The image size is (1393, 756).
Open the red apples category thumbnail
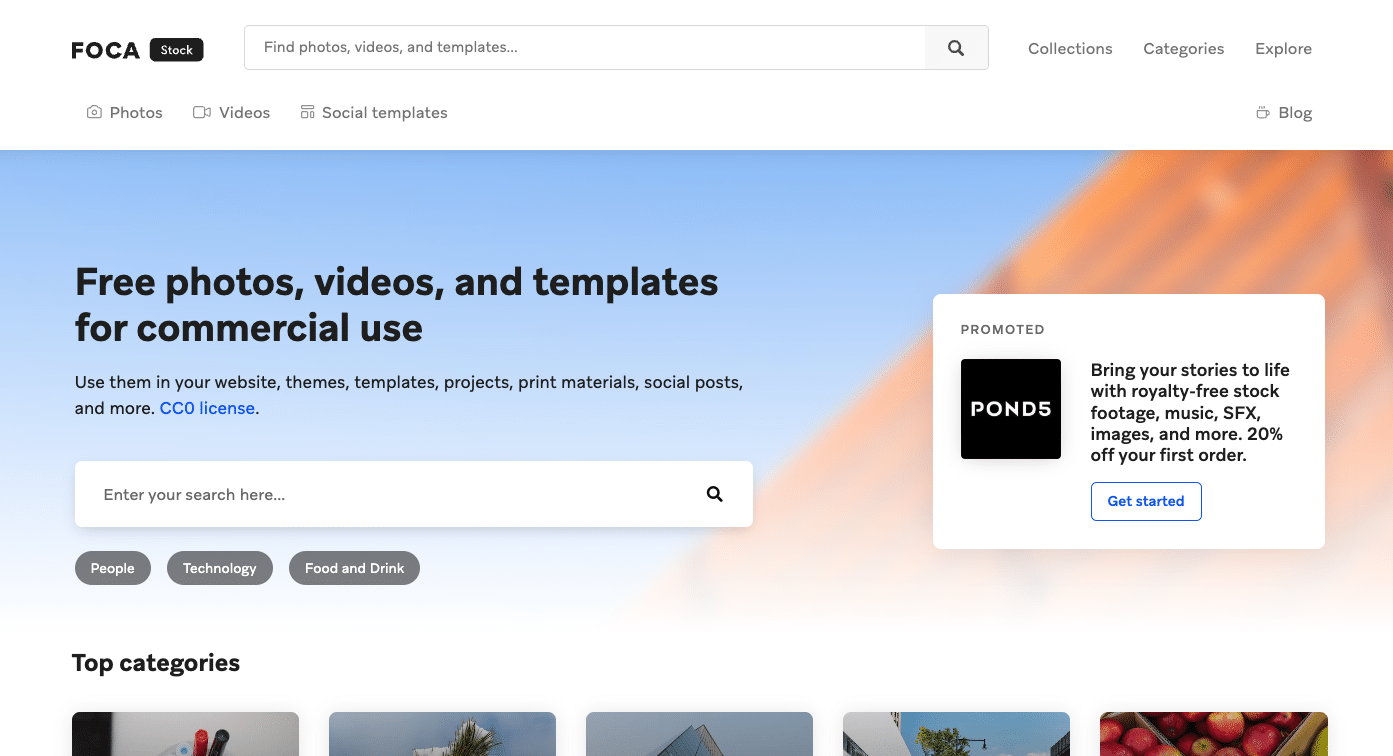[x=1213, y=734]
